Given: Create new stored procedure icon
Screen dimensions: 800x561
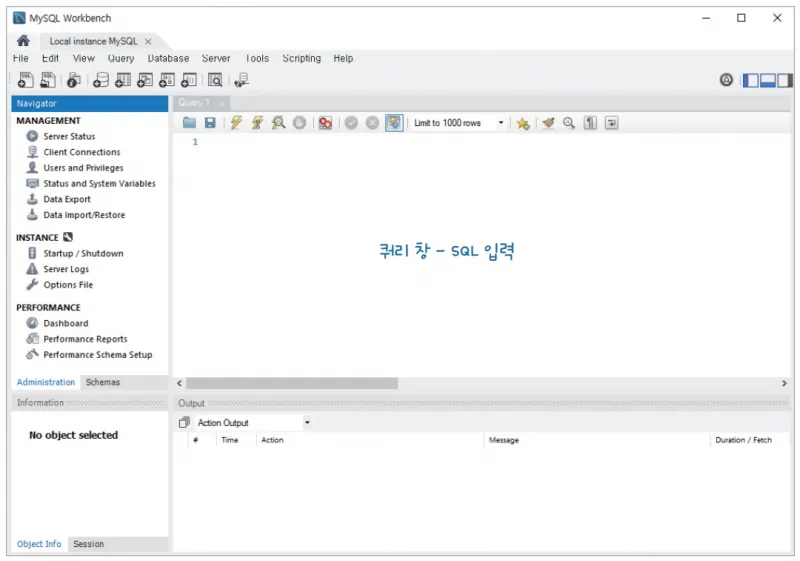Looking at the screenshot, I should (x=167, y=80).
